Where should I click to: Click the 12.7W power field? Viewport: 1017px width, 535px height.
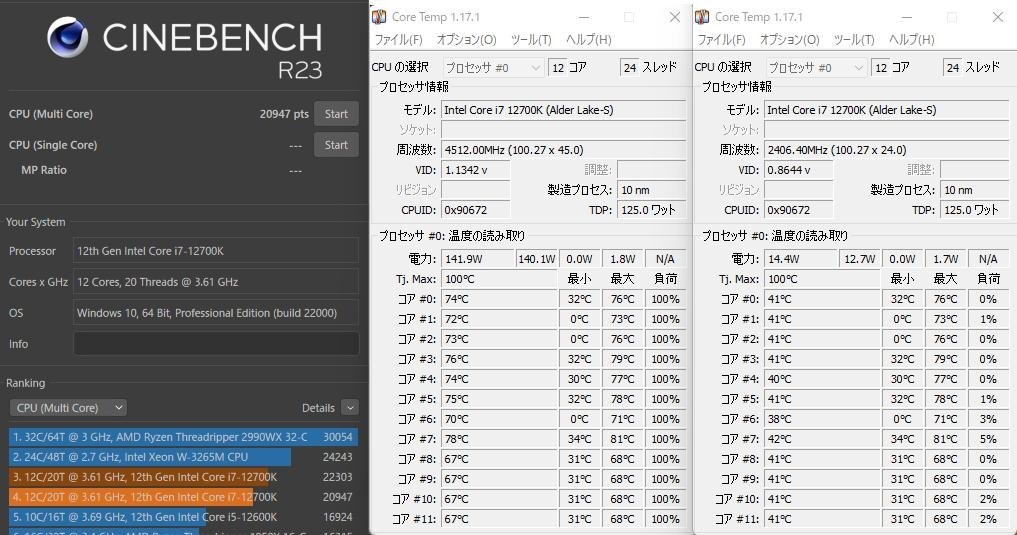(860, 259)
